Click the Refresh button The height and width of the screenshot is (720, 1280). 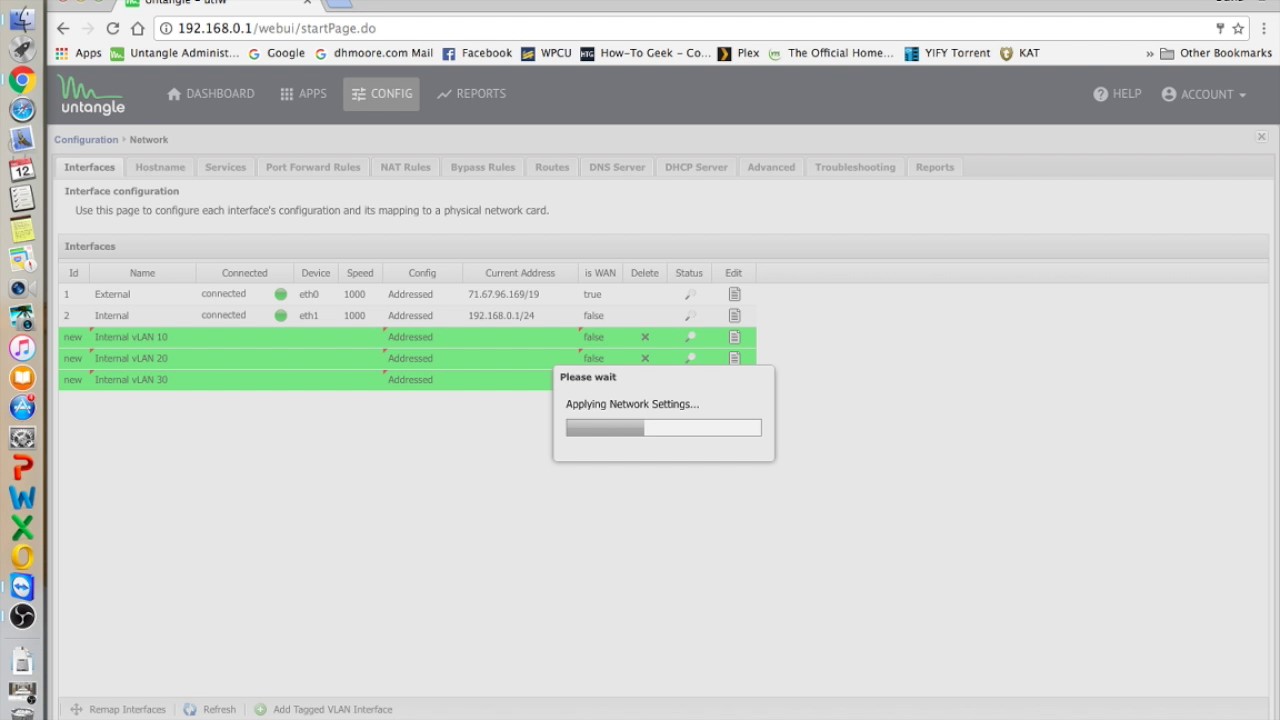(210, 709)
